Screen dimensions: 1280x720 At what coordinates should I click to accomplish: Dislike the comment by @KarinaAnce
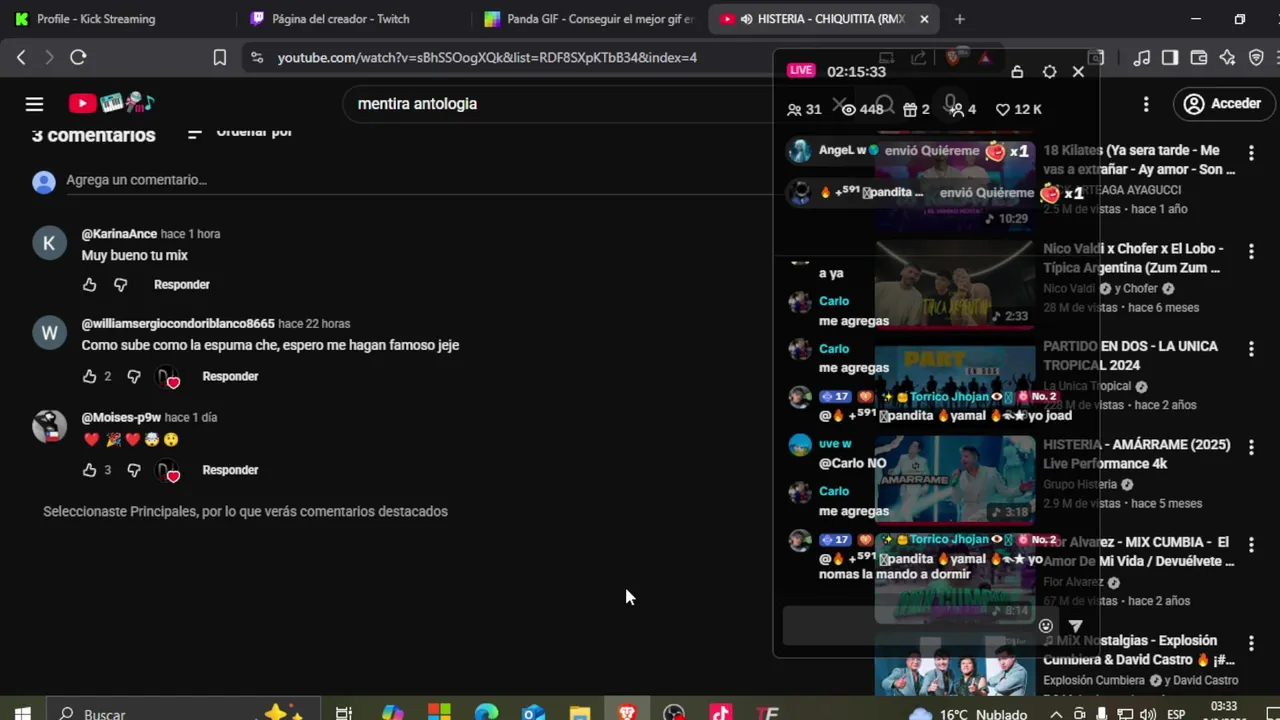(x=121, y=285)
